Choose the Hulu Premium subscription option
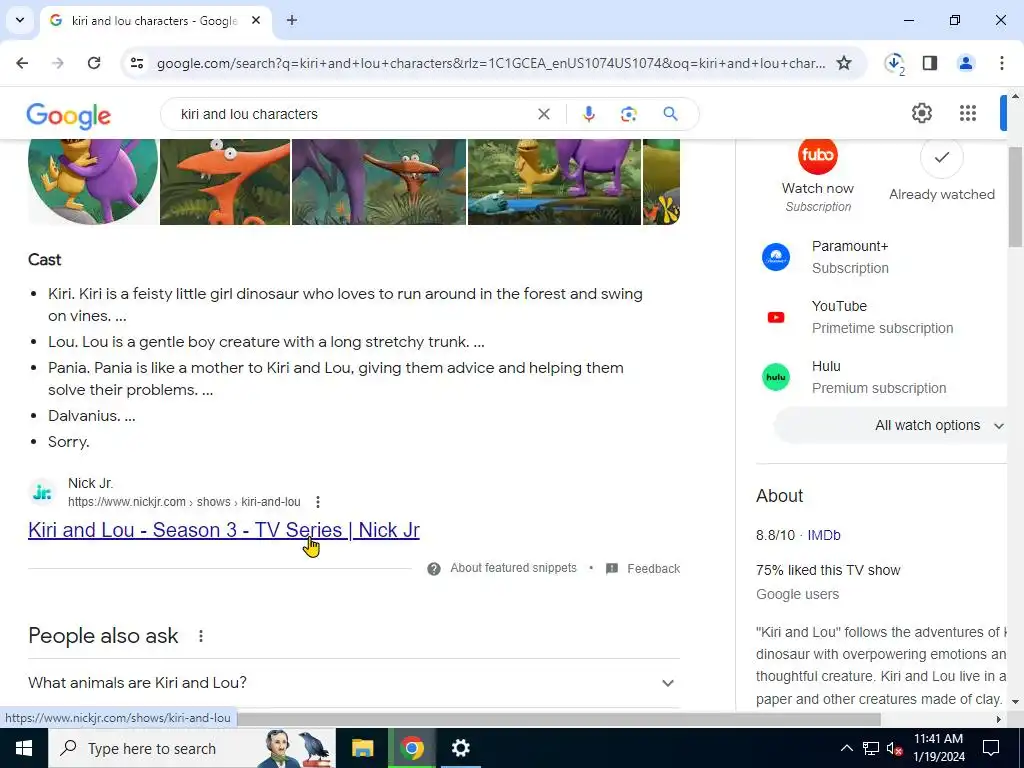Screen dimensions: 1024x768 pyautogui.click(x=882, y=377)
